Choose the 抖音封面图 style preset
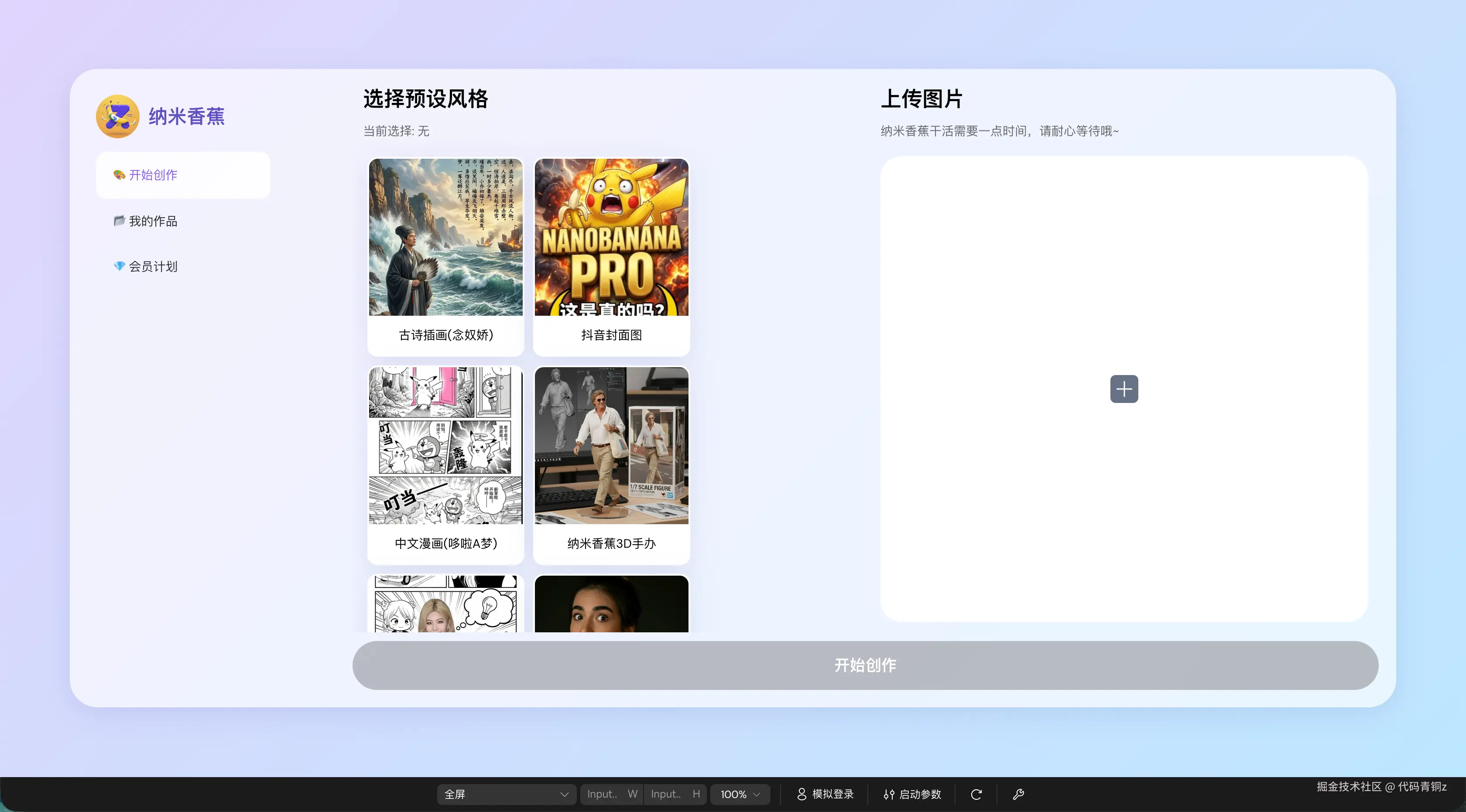The height and width of the screenshot is (812, 1466). 611,256
